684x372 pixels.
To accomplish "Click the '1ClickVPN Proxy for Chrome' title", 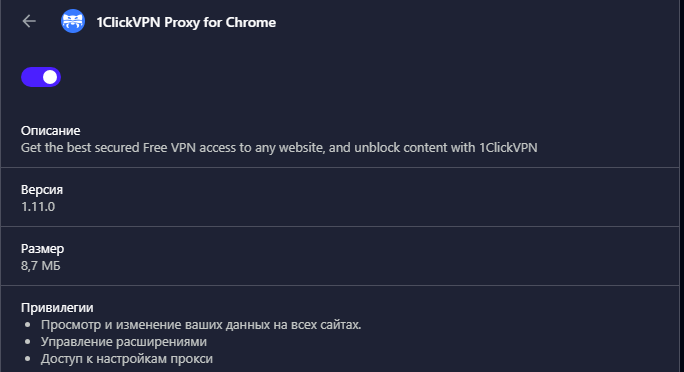I will click(186, 22).
